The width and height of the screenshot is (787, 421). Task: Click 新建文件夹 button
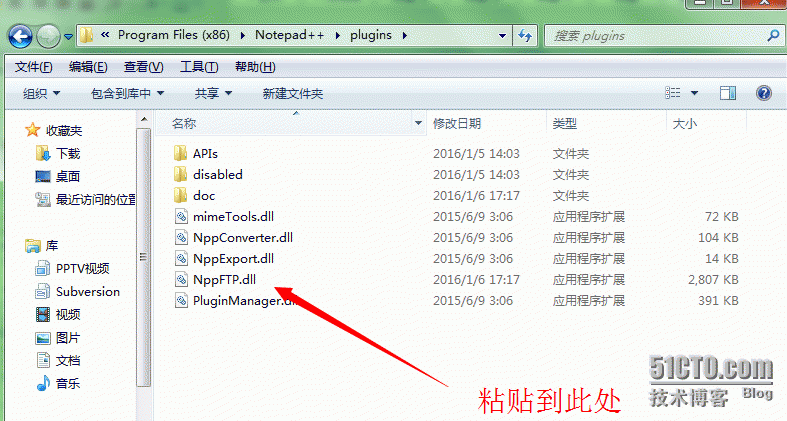click(x=293, y=93)
